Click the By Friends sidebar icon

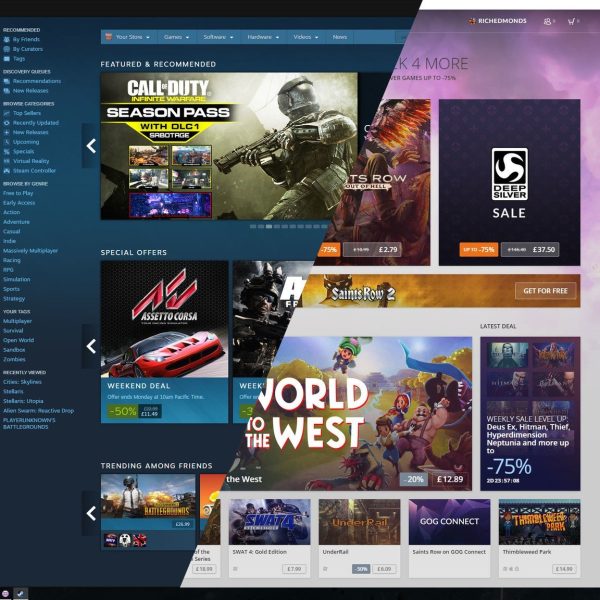(x=7, y=39)
